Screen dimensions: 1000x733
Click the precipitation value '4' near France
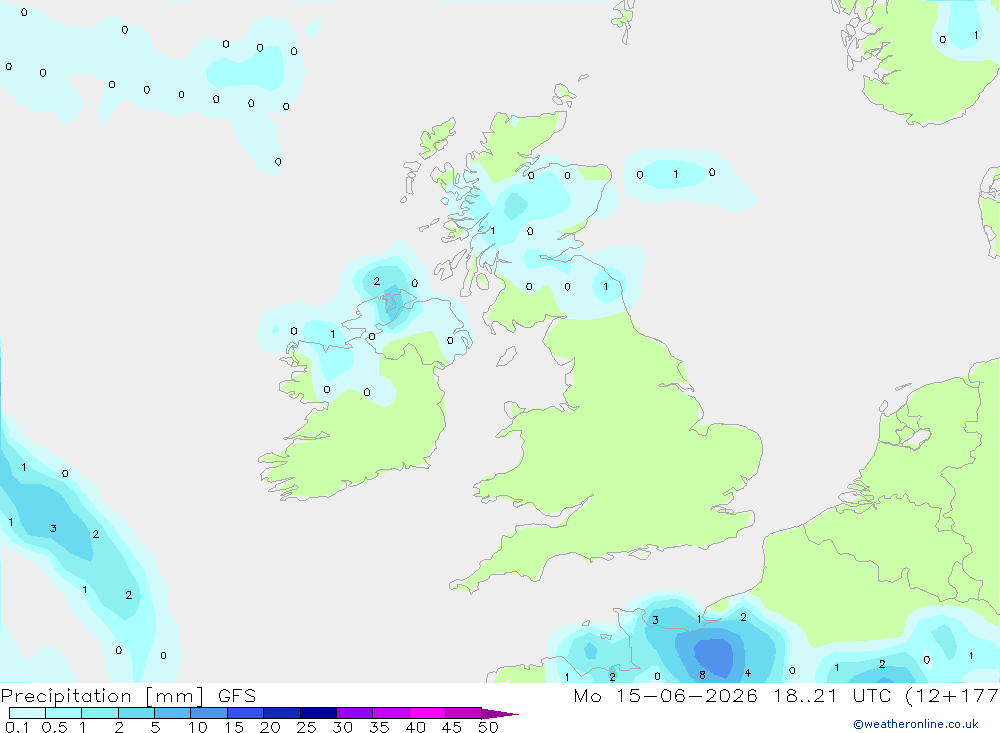(747, 673)
